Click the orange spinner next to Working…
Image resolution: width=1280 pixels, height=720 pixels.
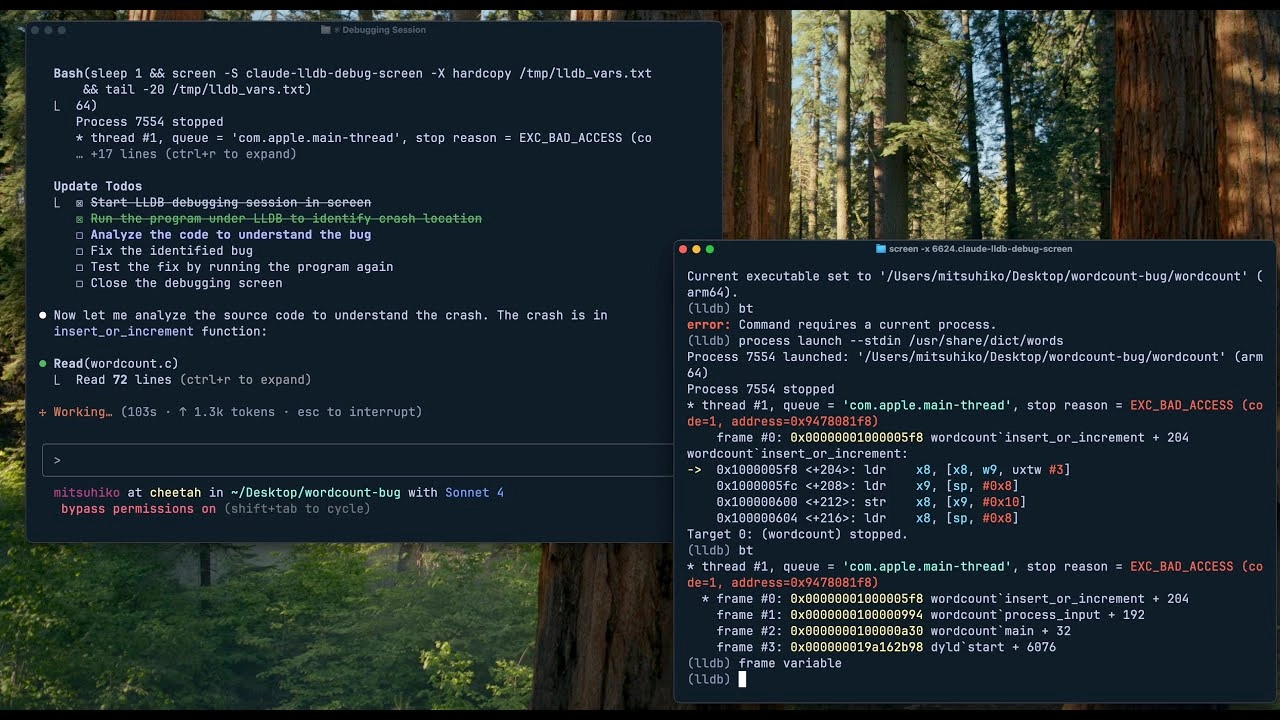click(x=43, y=412)
